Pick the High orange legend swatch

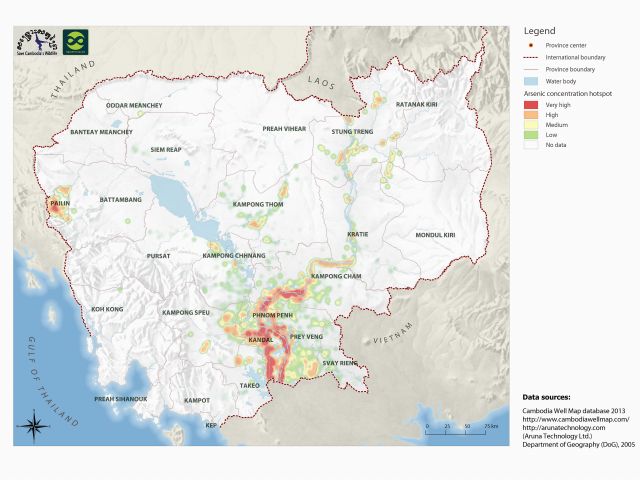[530, 115]
